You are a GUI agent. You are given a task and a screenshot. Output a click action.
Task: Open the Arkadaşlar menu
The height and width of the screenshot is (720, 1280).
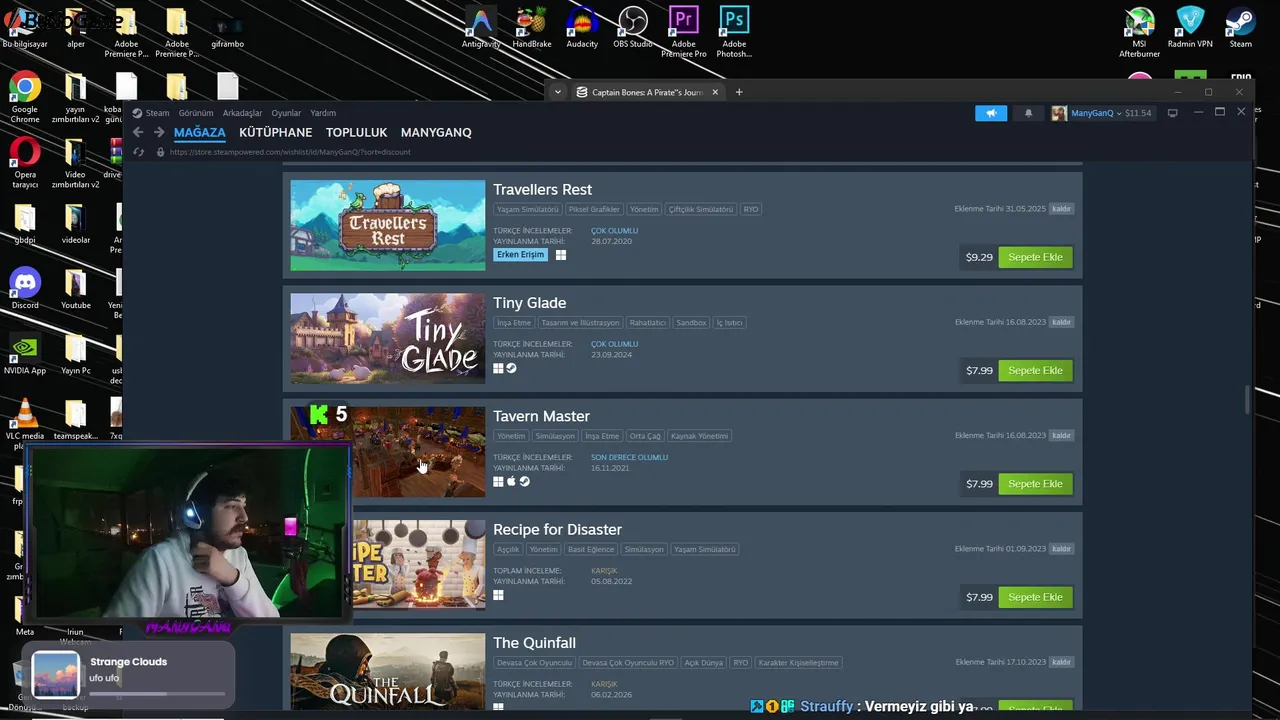tap(242, 113)
